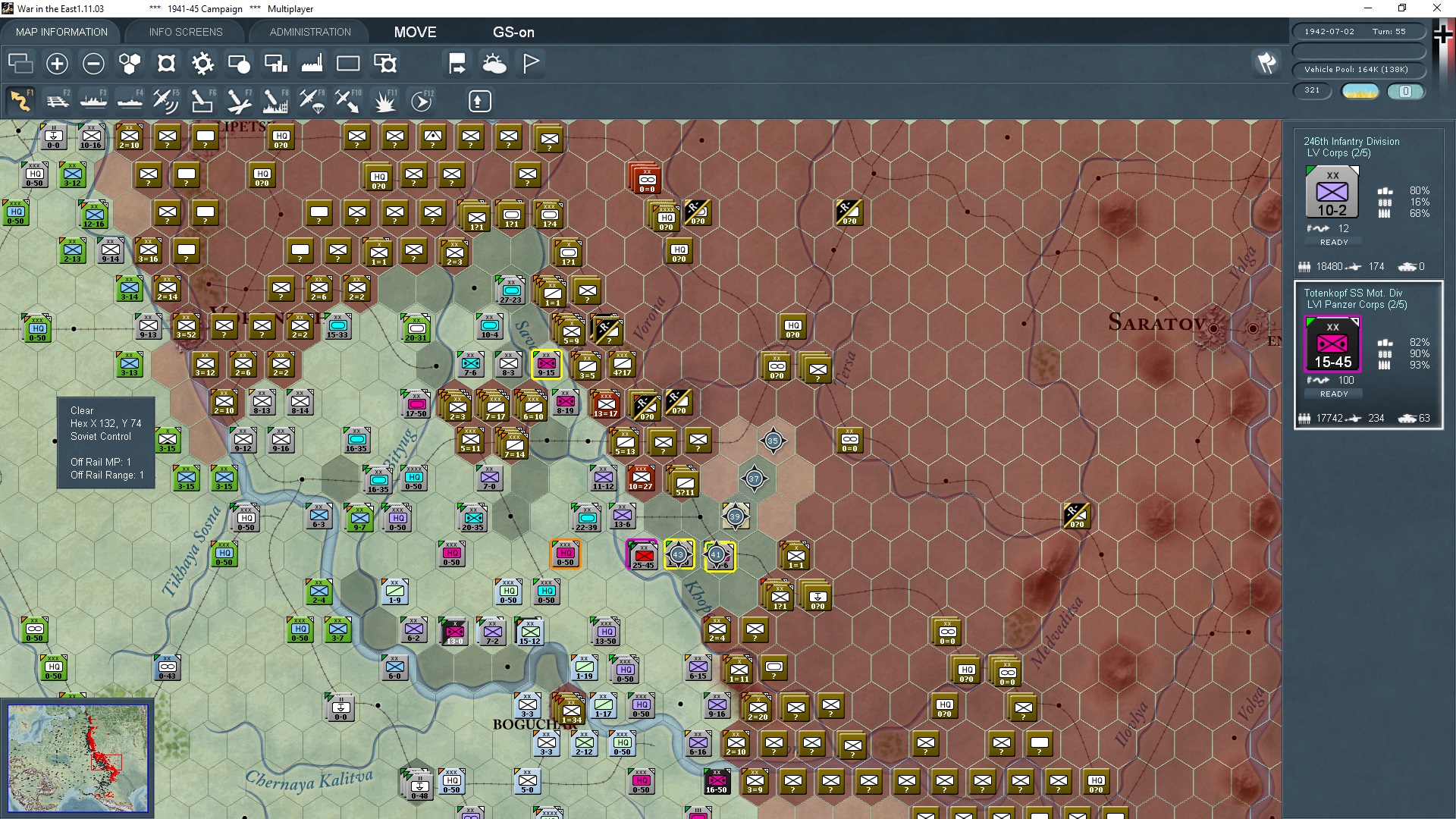The image size is (1456, 819).
Task: Toggle the empty rectangle toolbar icon
Action: pyautogui.click(x=348, y=64)
